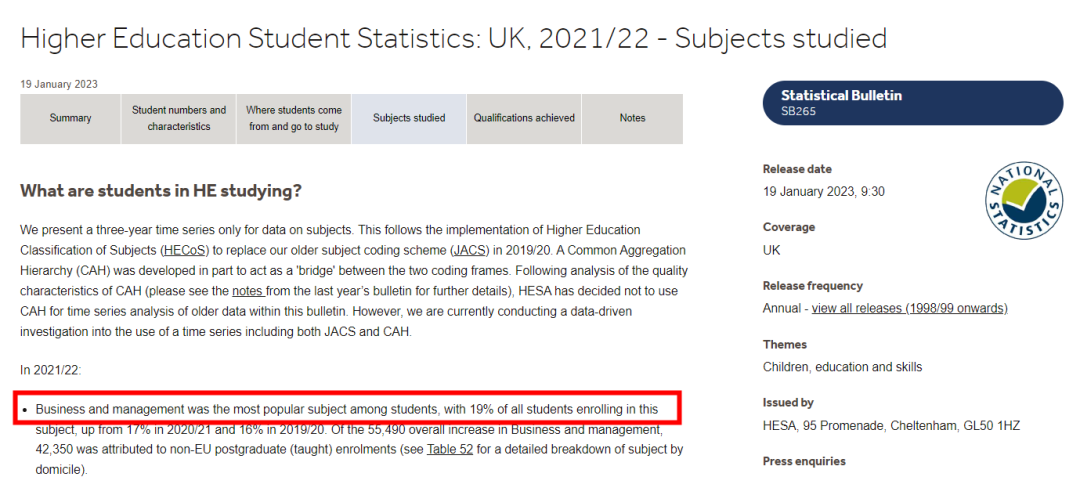Screen dimensions: 1080x477
Task: Click the HESA Cheltenham address text
Action: pyautogui.click(x=891, y=425)
